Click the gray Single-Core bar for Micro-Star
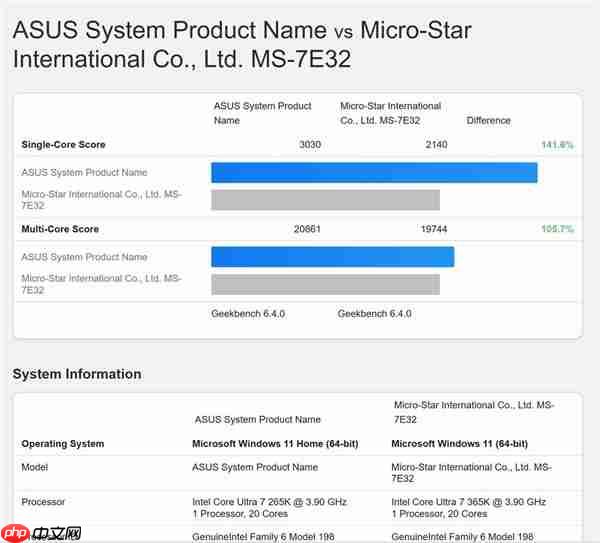This screenshot has height=543, width=600. coord(325,200)
